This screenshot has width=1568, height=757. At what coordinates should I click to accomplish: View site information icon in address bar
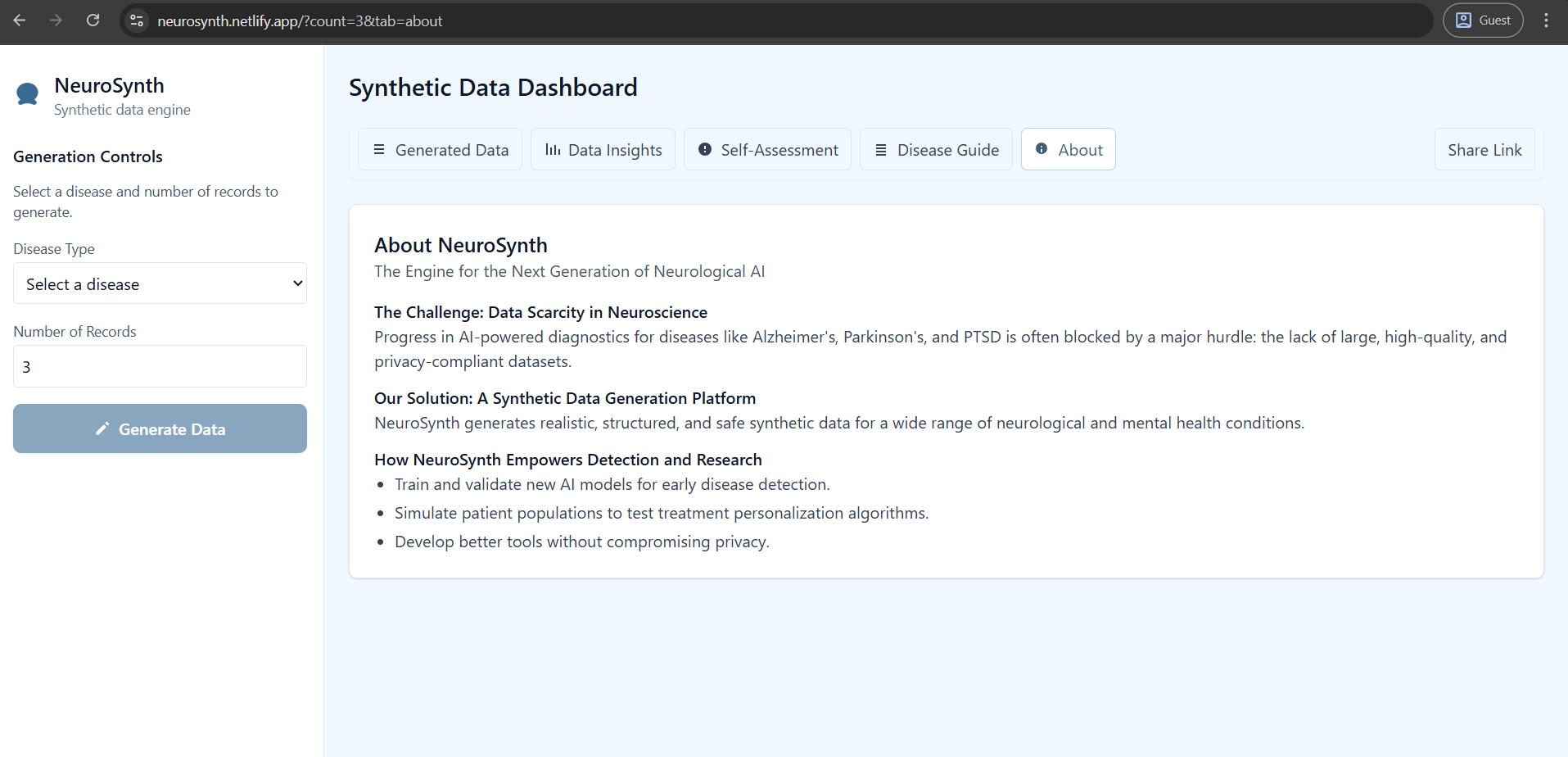click(x=137, y=20)
